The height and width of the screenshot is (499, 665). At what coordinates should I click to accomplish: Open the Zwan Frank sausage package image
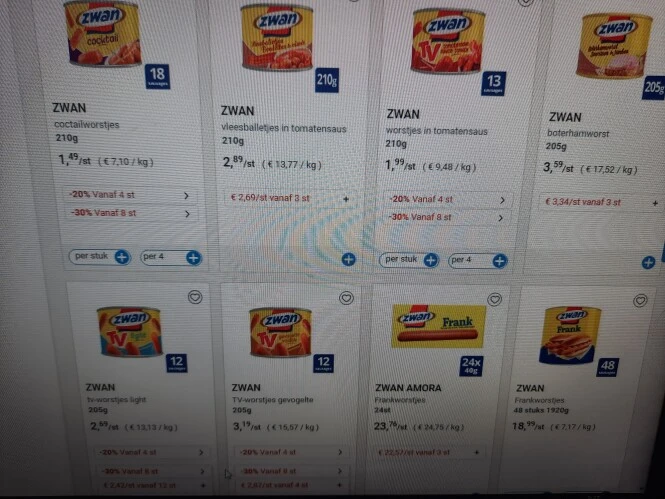(439, 326)
